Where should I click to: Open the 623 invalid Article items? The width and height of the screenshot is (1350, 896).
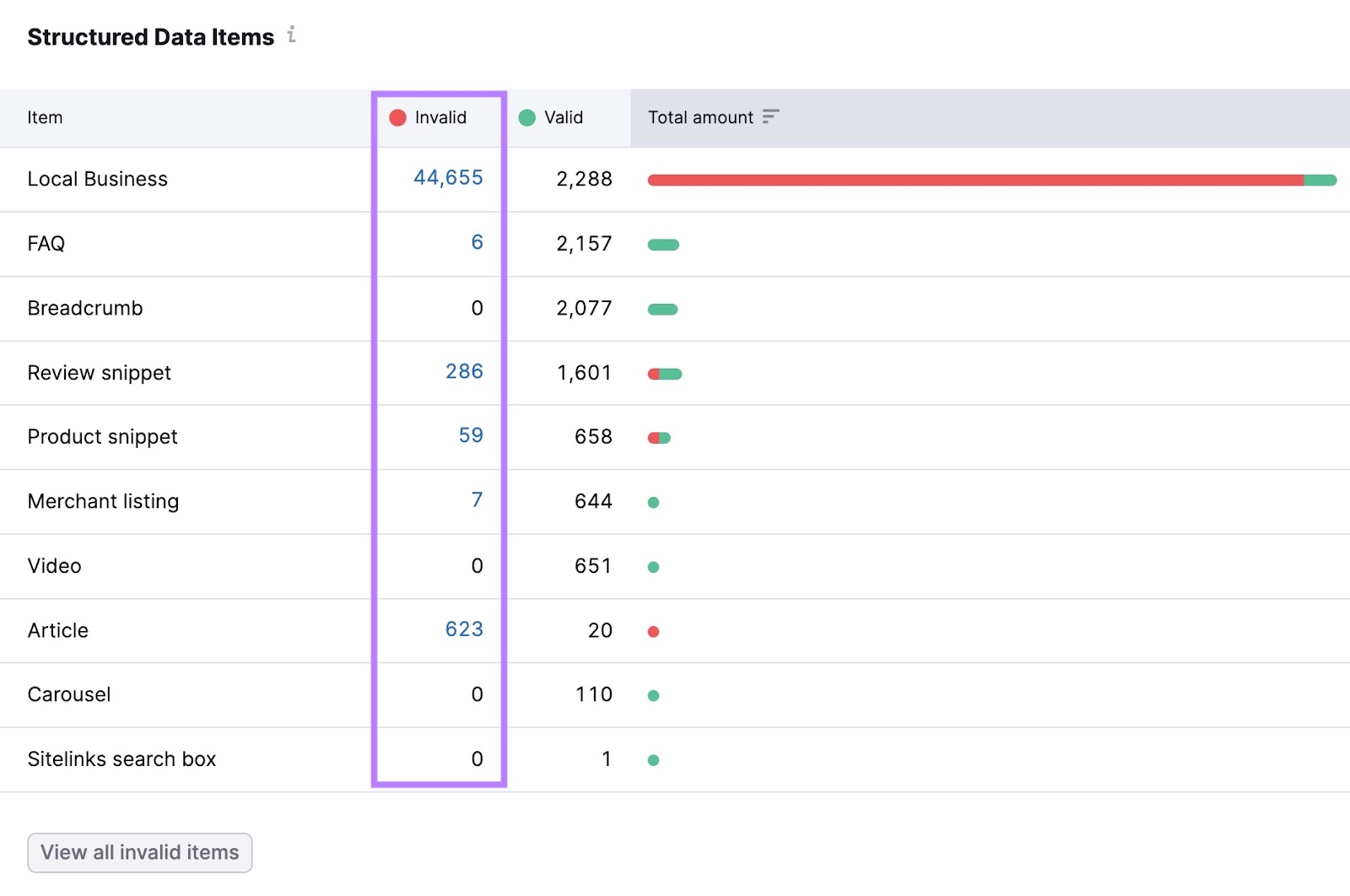(463, 629)
